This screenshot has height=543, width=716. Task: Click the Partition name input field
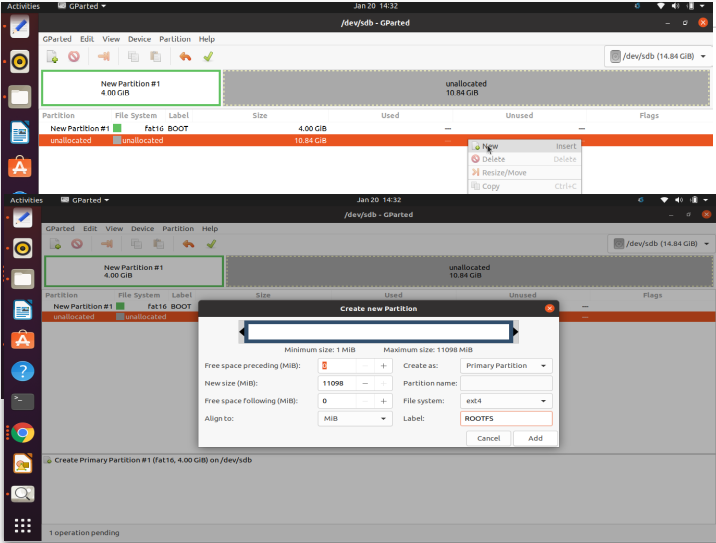(506, 383)
